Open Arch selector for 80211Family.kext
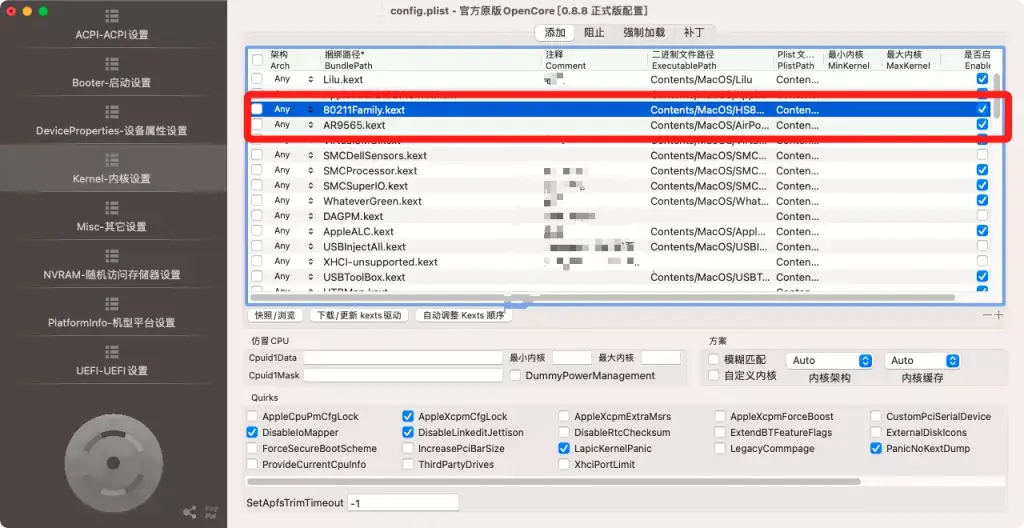The width and height of the screenshot is (1024, 528). coord(293,109)
